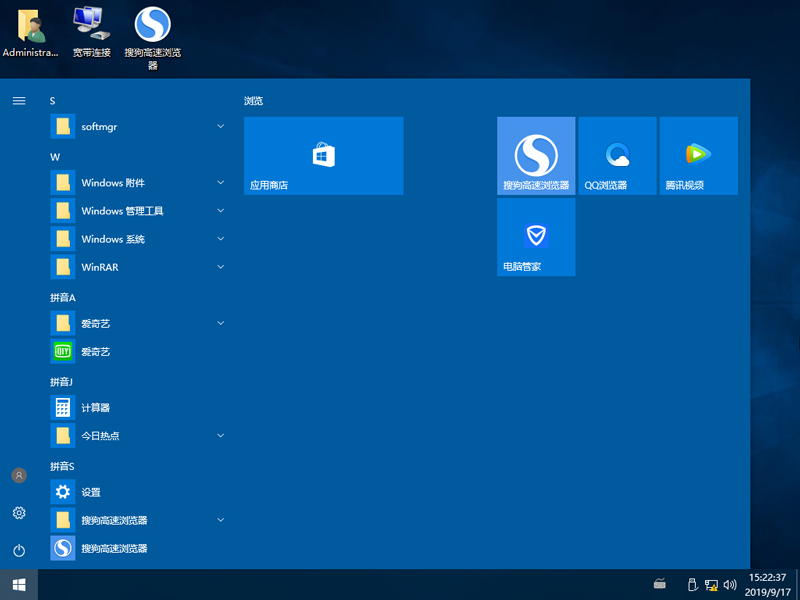Open 搜狗高速浏览器 from the 浏览 tile group

(535, 155)
